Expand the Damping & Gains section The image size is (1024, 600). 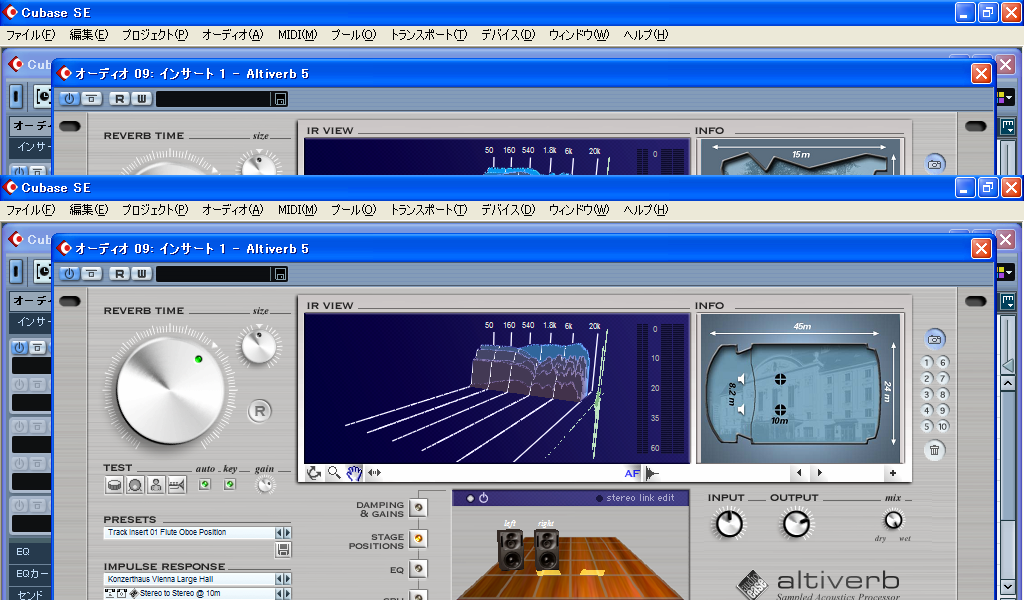418,508
